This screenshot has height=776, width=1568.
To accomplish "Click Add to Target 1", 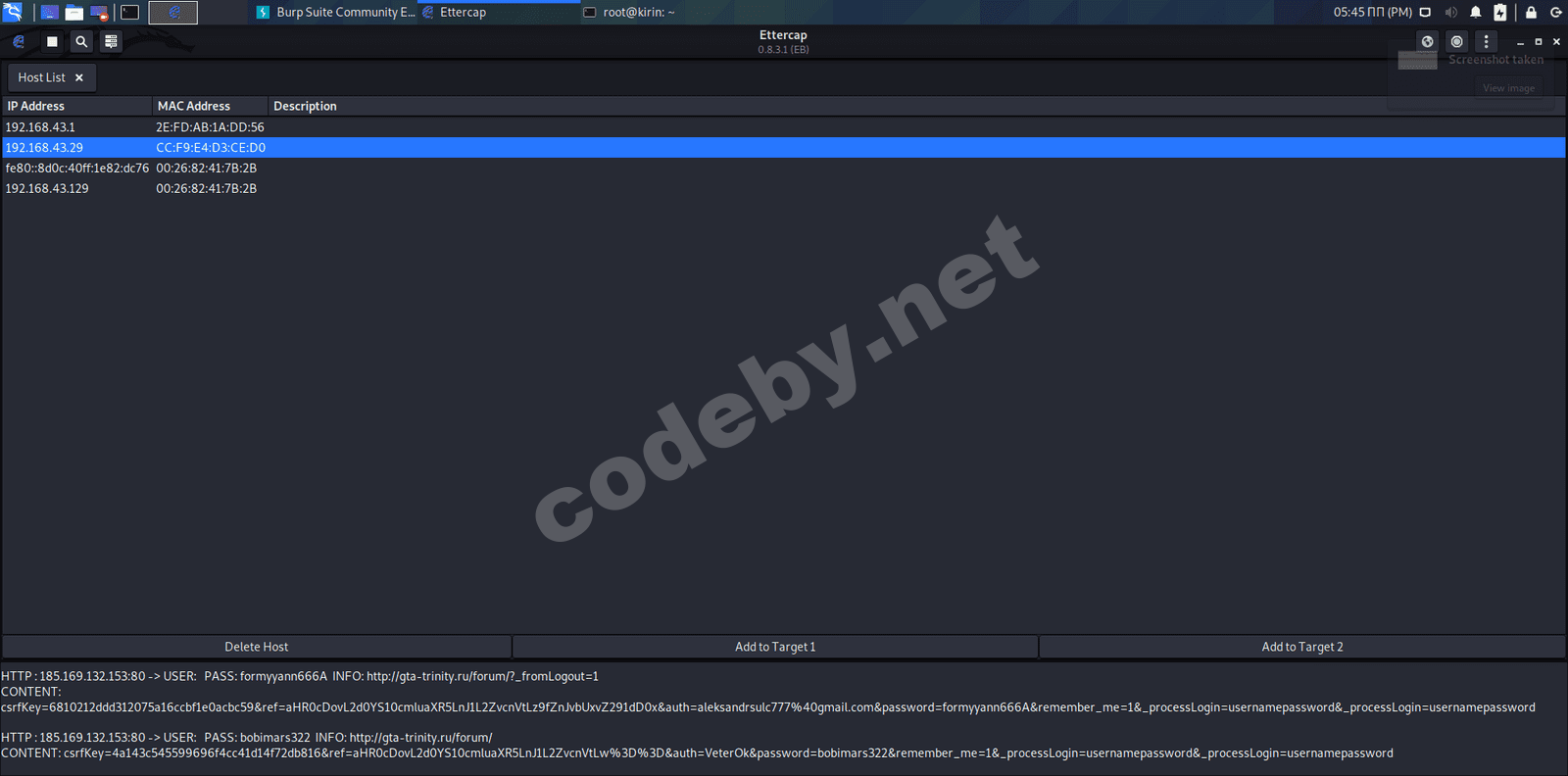I will [775, 647].
